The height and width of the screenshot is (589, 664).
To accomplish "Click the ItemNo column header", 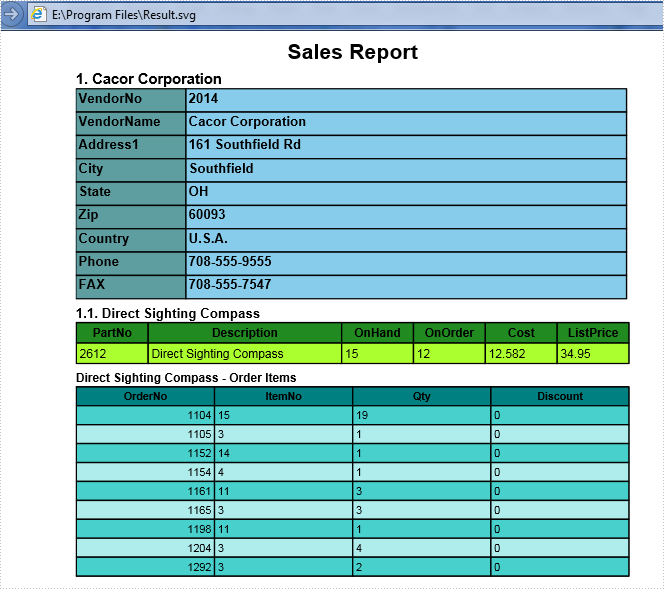I will tap(283, 396).
